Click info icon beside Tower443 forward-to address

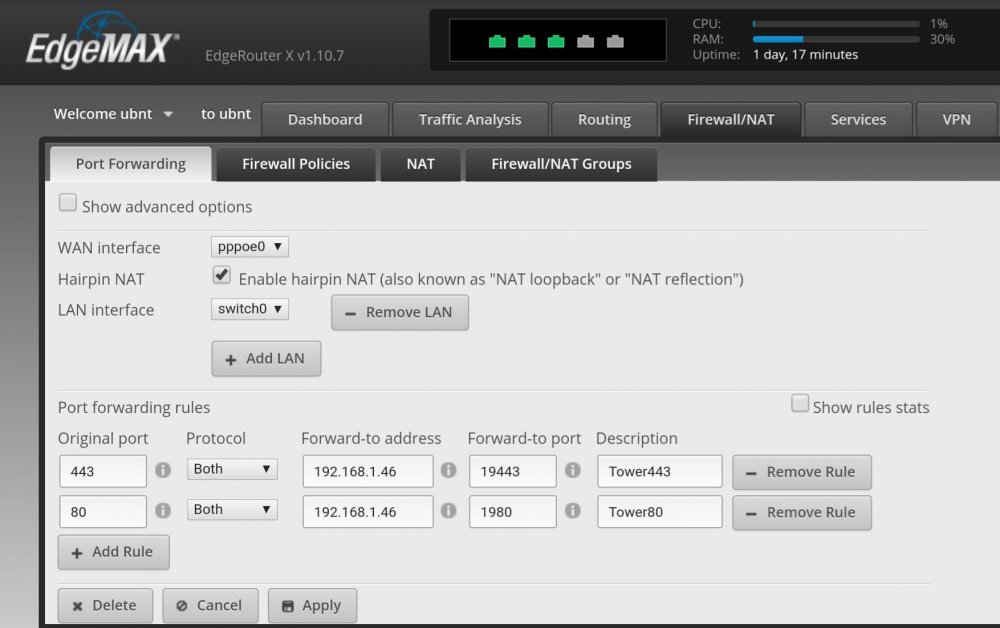pyautogui.click(x=448, y=471)
